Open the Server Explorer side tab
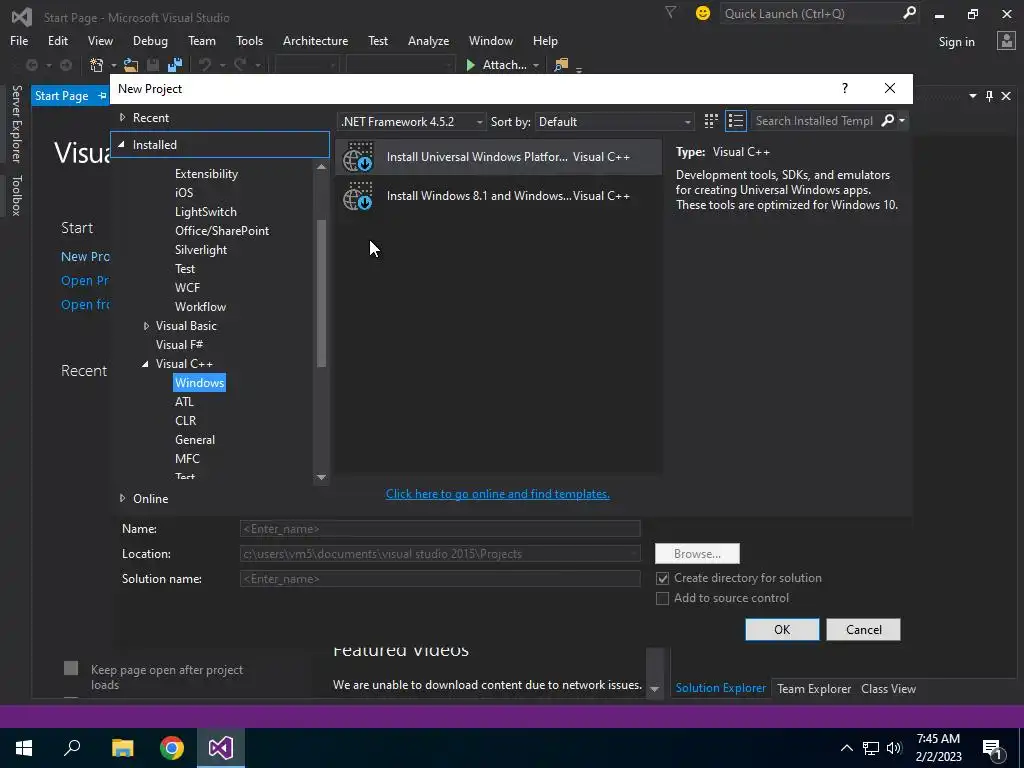Viewport: 1024px width, 768px height. (x=16, y=123)
